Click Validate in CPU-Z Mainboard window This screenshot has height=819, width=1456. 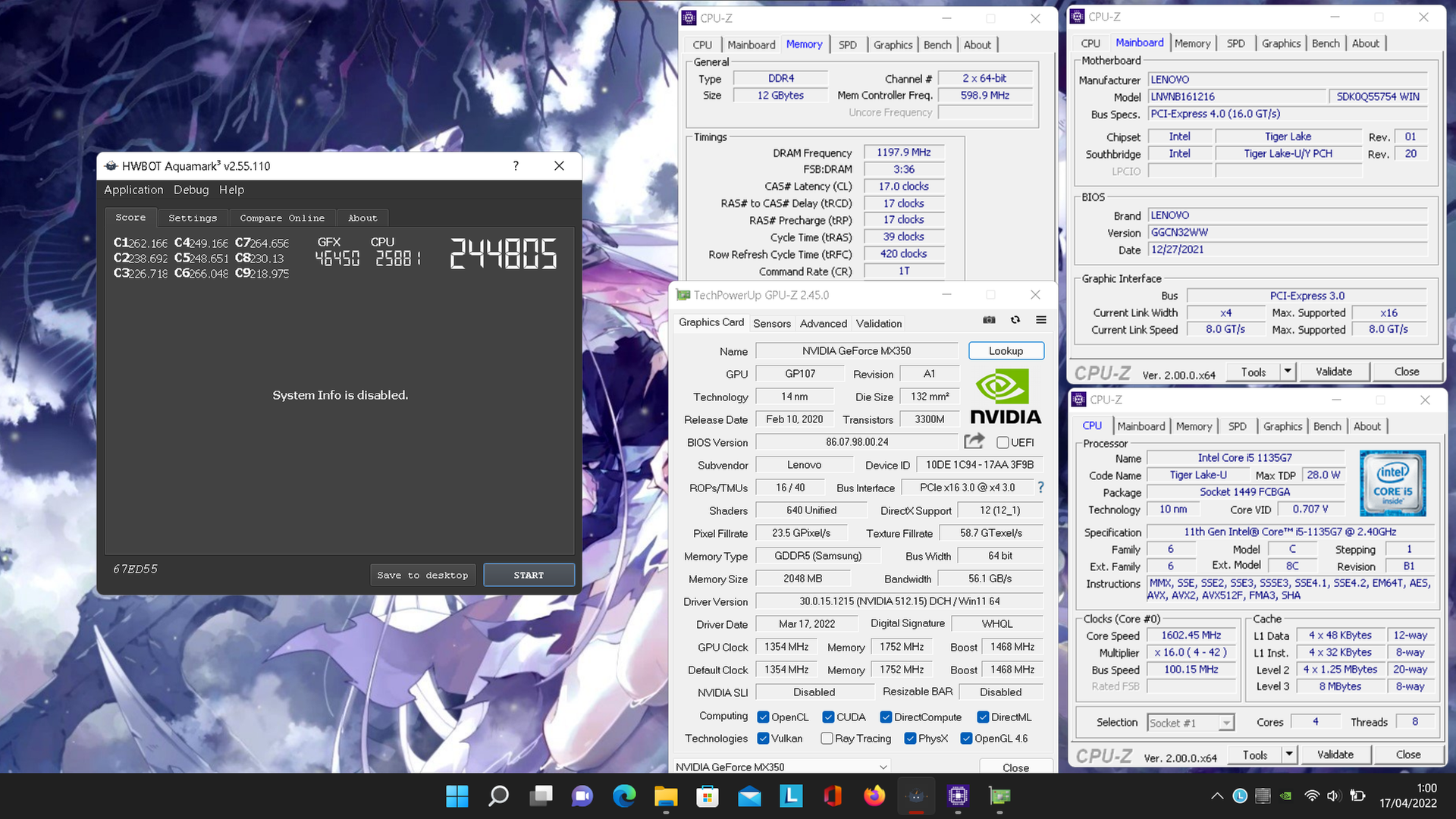click(x=1334, y=372)
